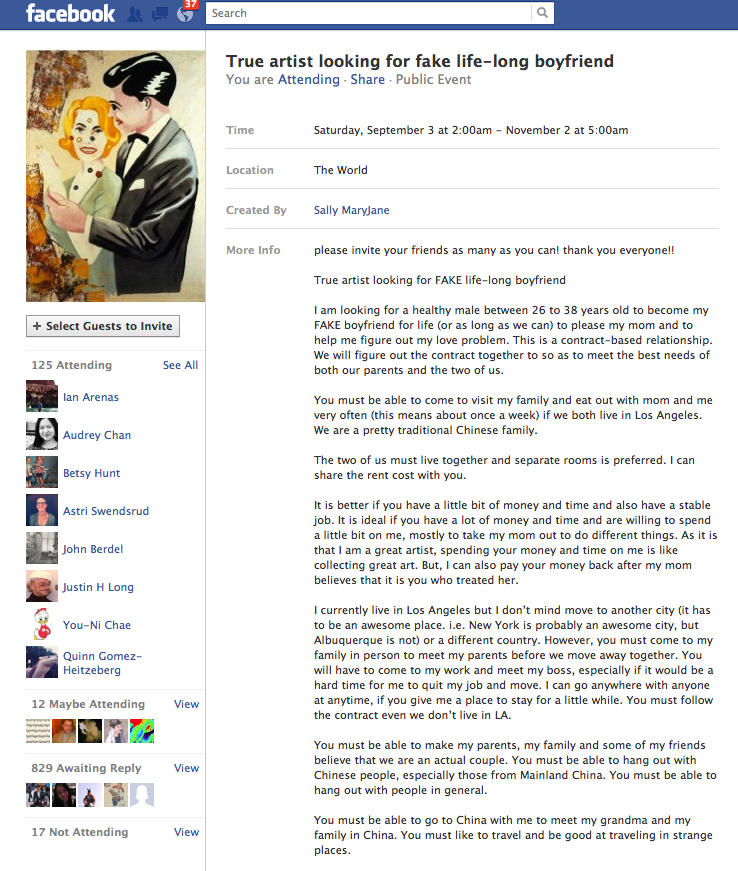Open the Attending RSVP link
Viewport: 738px width, 871px height.
(309, 79)
